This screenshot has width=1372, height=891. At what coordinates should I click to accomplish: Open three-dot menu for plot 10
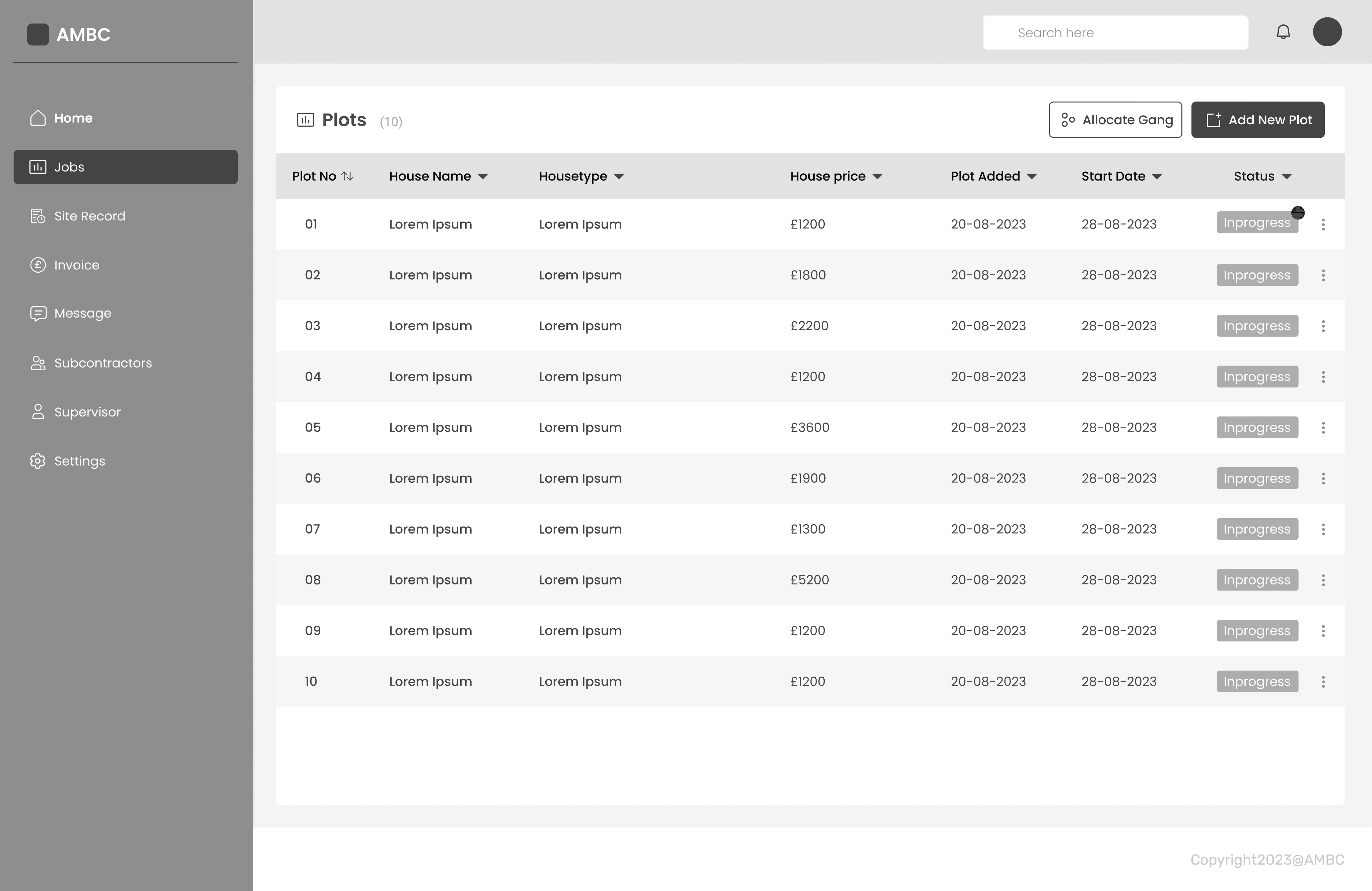[1323, 682]
